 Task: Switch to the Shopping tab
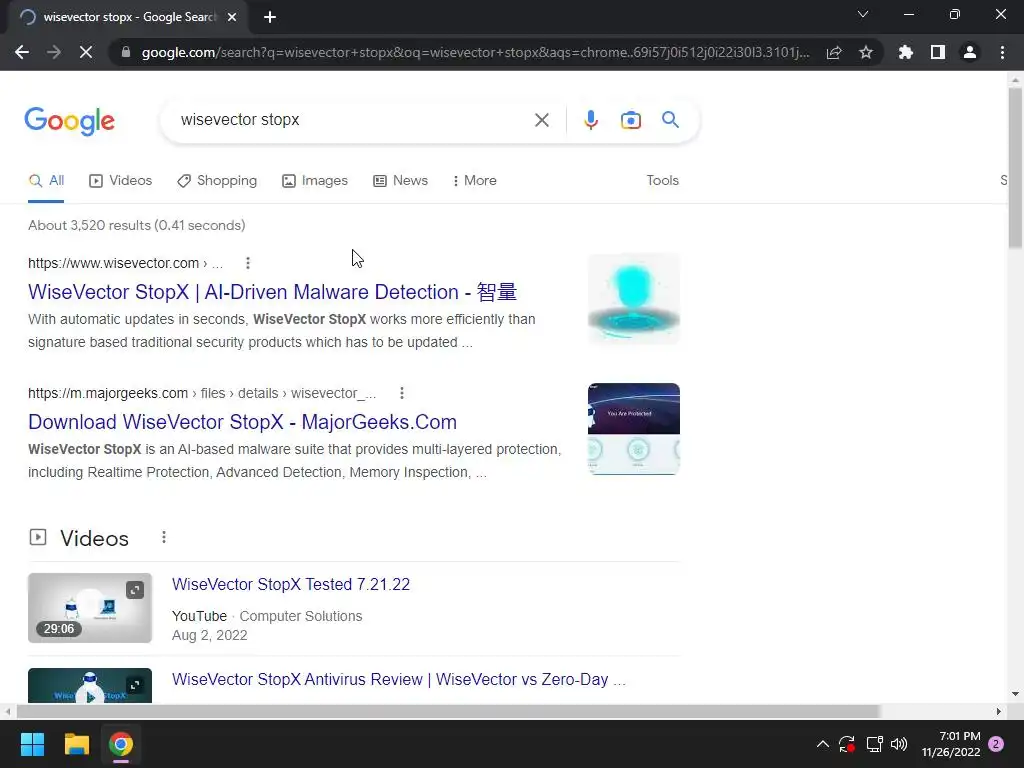[217, 181]
